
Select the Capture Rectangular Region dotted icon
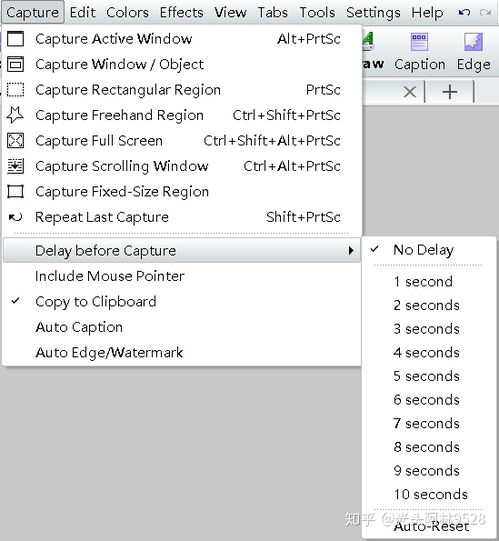coord(16,90)
